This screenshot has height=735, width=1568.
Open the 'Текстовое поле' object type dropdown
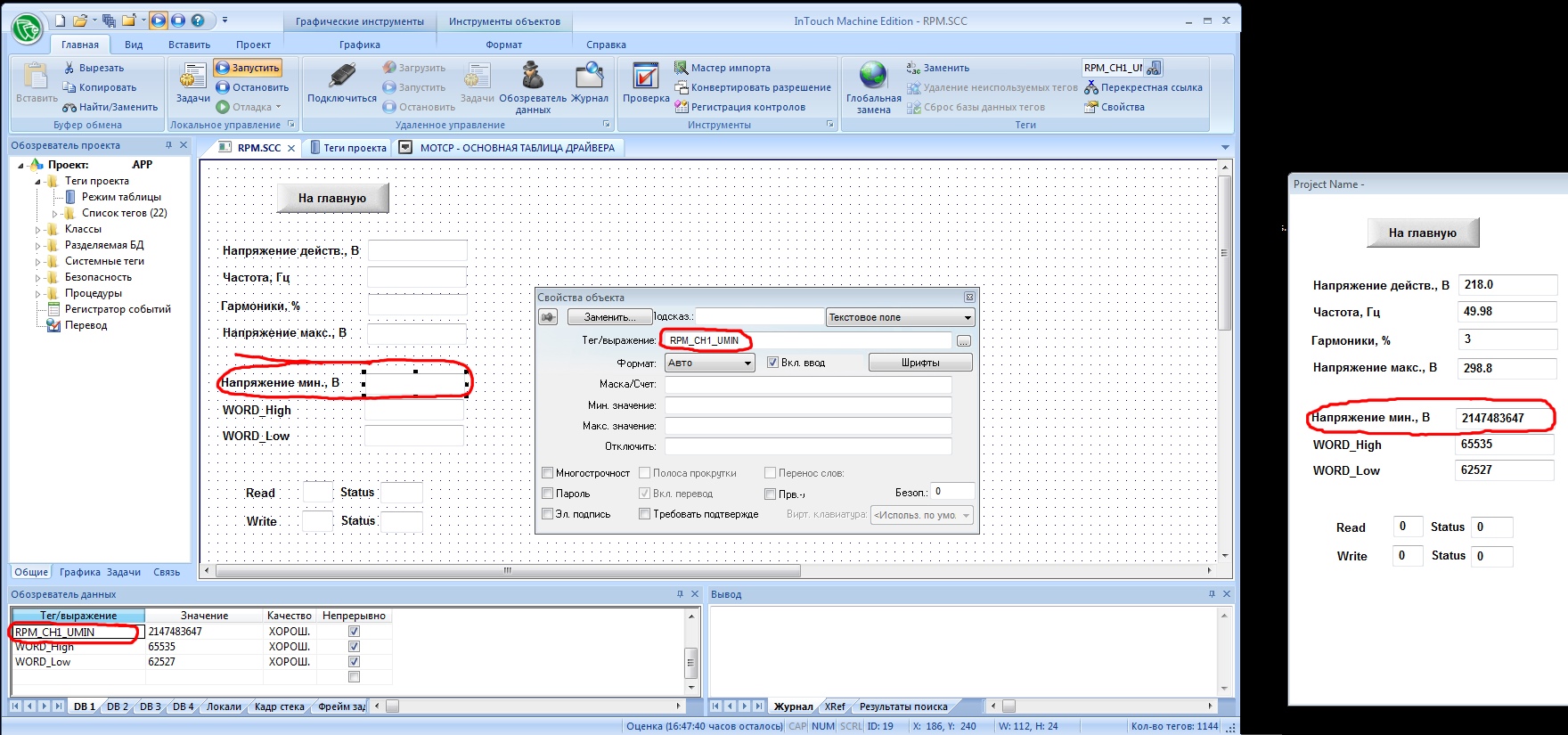900,317
